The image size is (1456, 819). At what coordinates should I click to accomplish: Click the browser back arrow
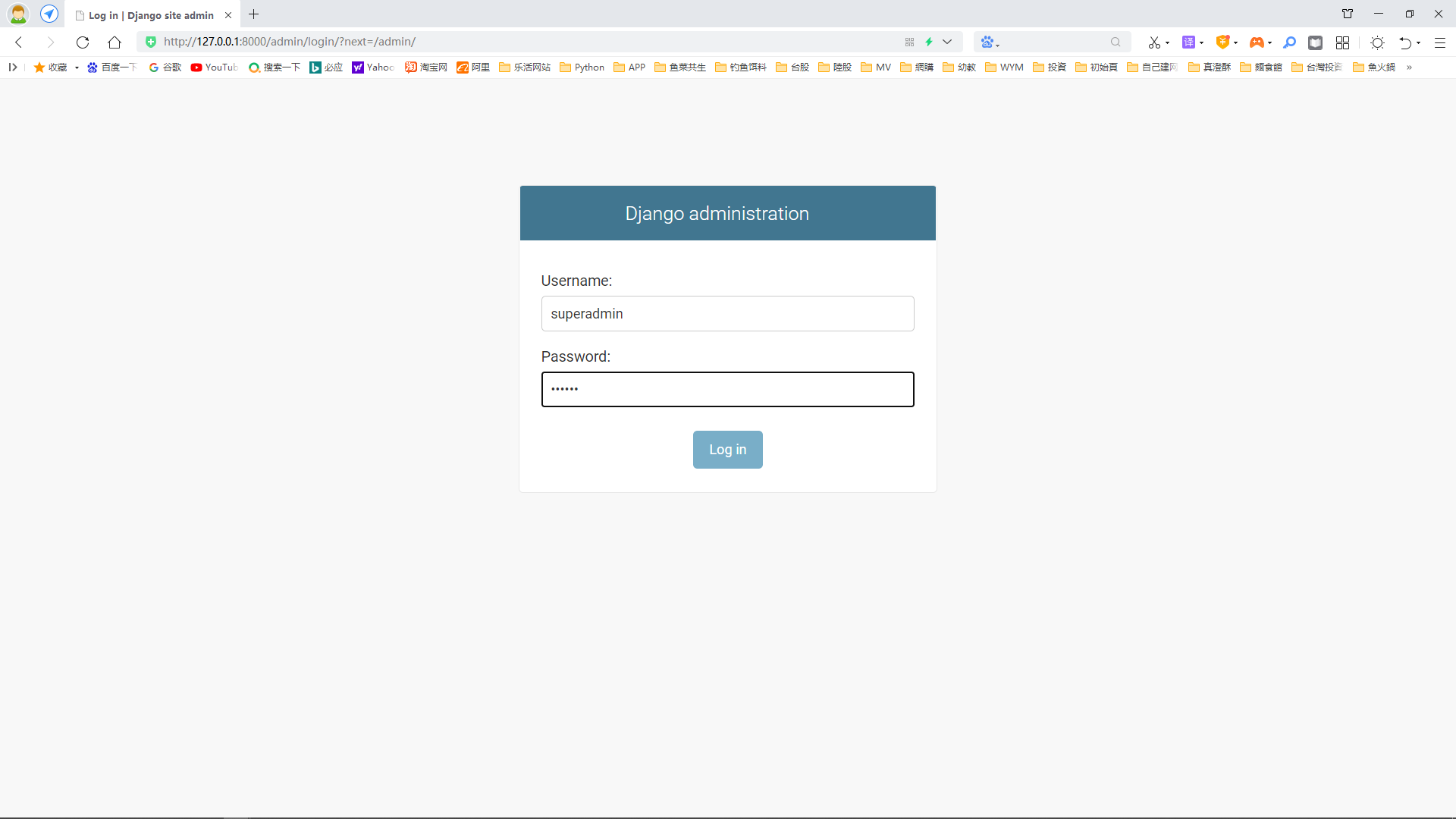(19, 42)
